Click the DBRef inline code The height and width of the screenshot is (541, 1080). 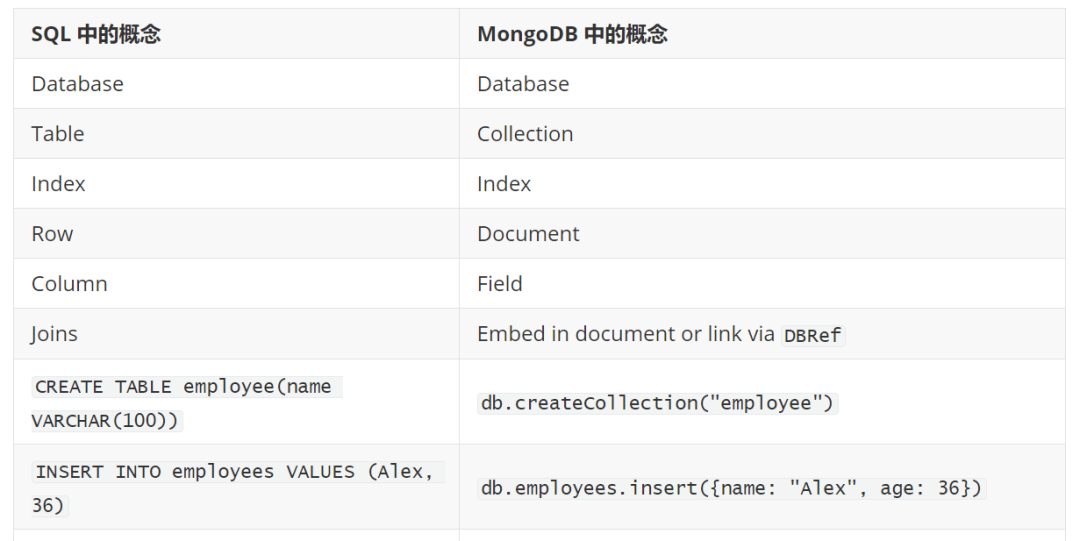812,336
